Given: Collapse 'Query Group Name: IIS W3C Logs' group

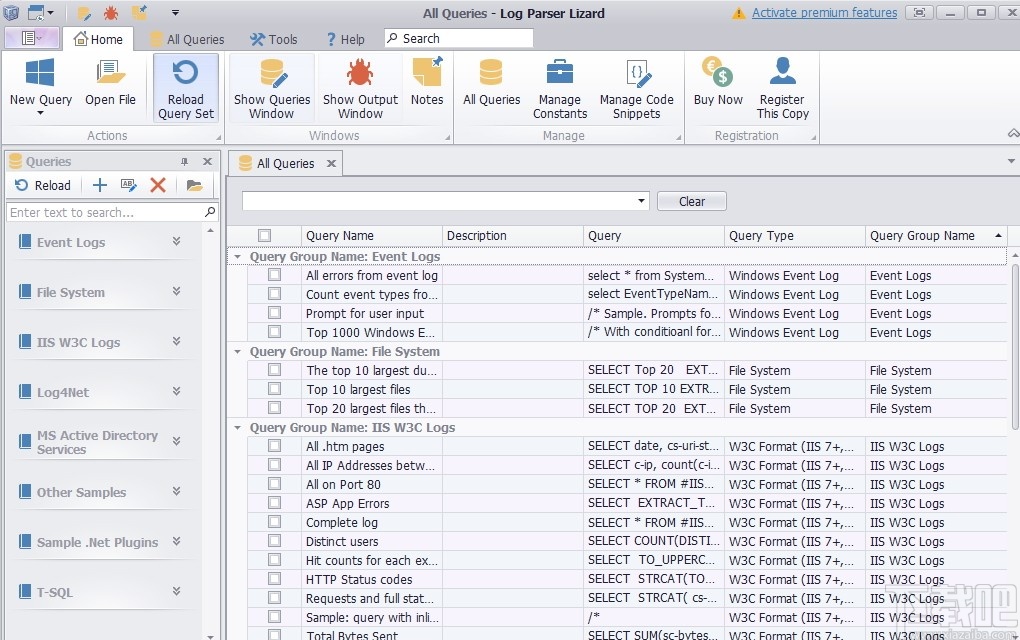Looking at the screenshot, I should pyautogui.click(x=237, y=428).
